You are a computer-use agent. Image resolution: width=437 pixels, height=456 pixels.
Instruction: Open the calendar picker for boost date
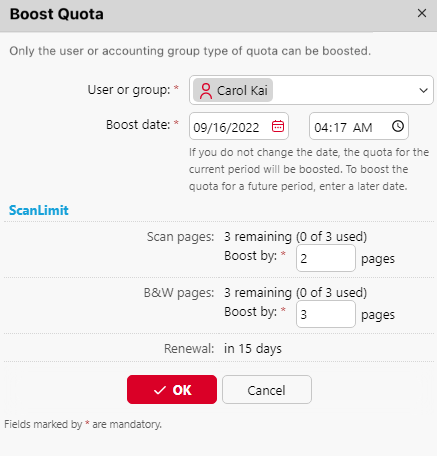click(x=278, y=126)
